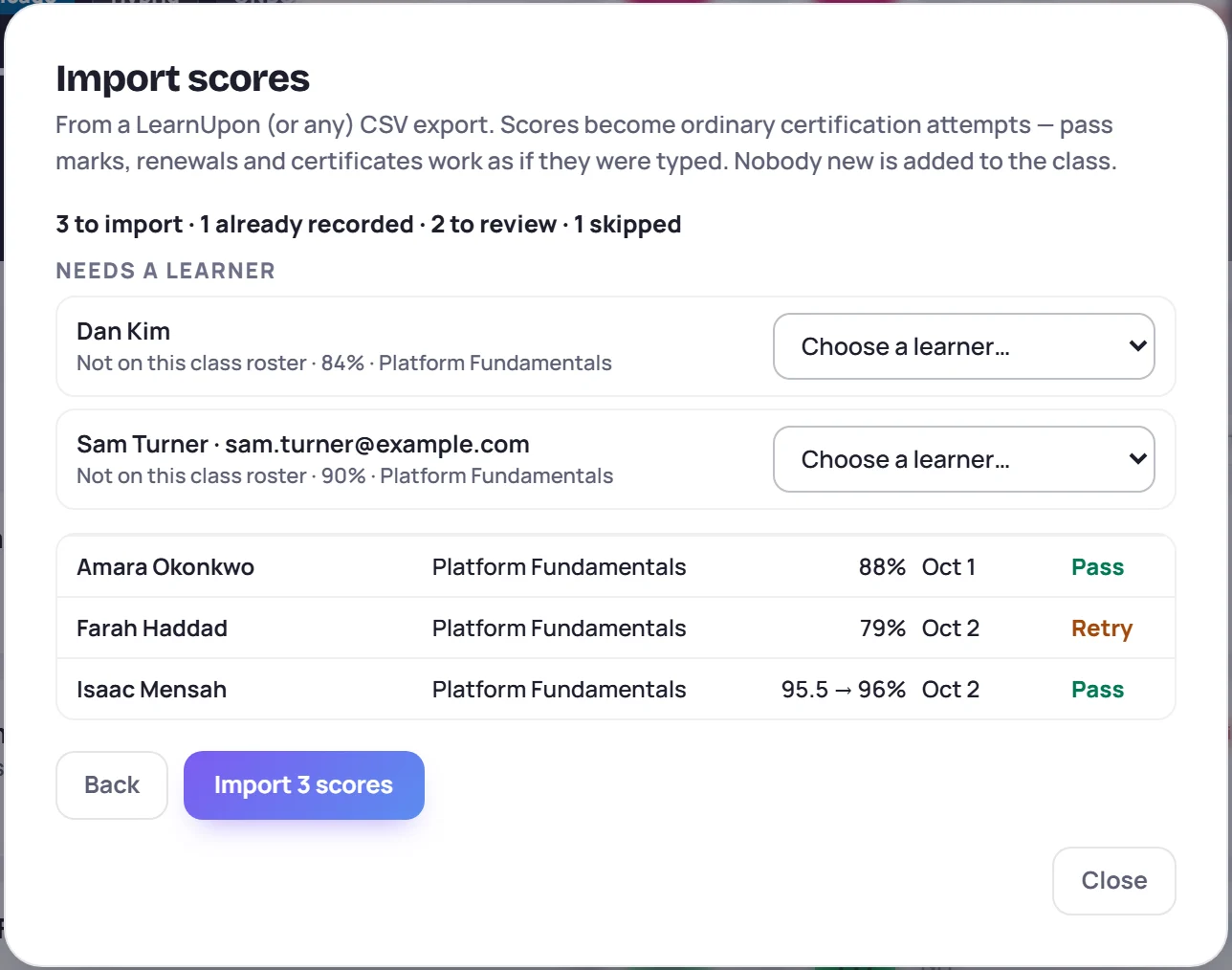This screenshot has height=970, width=1232.
Task: Click Platform Fundamentals in Isaac Mensah's row
Action: (559, 690)
